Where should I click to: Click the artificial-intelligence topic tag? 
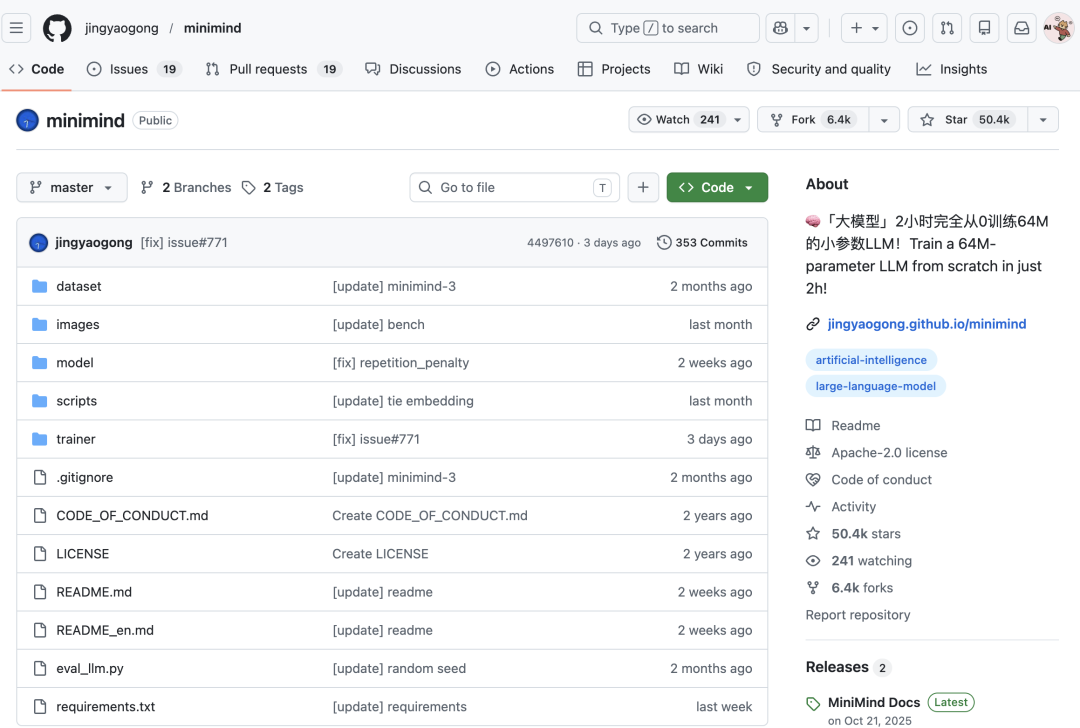[x=871, y=360]
